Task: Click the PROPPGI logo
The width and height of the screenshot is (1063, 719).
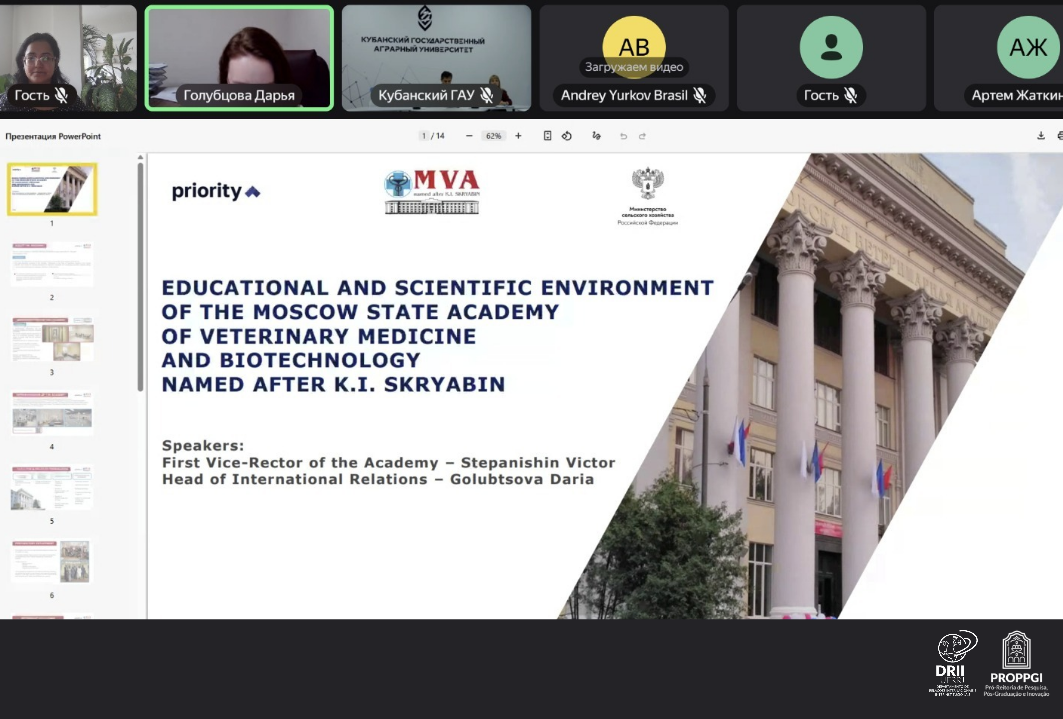Action: click(x=1016, y=663)
